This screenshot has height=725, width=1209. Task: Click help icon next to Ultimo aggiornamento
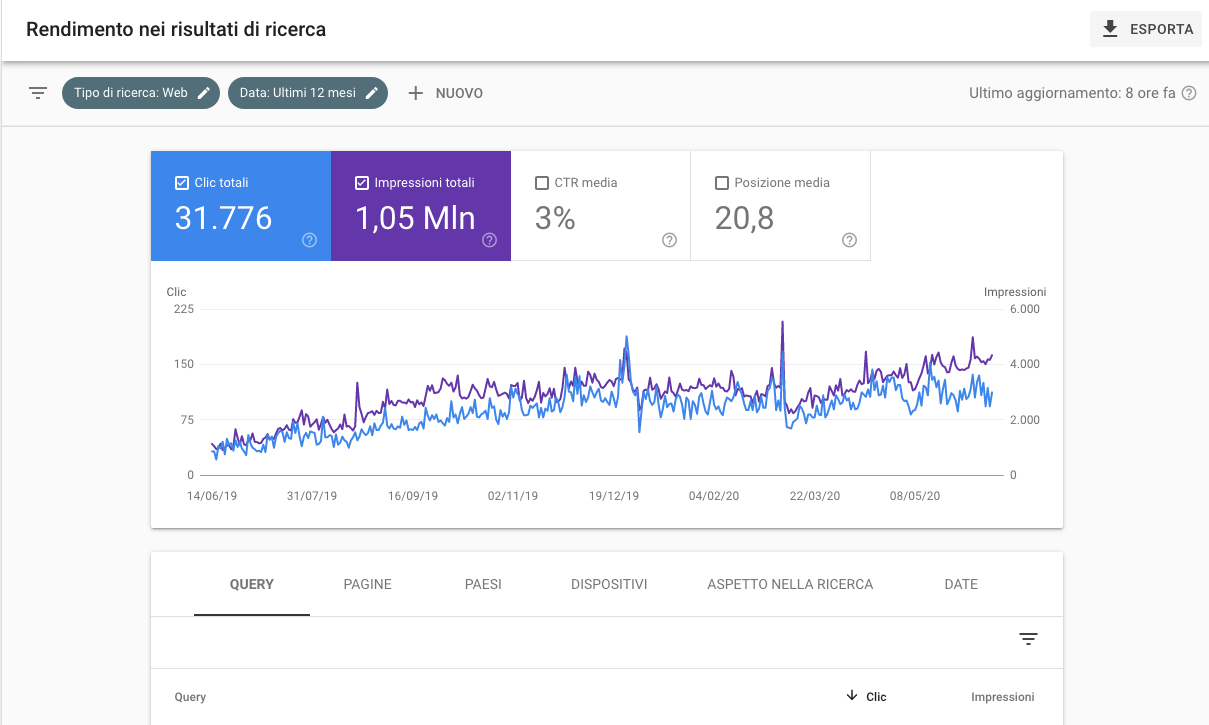pos(1188,91)
